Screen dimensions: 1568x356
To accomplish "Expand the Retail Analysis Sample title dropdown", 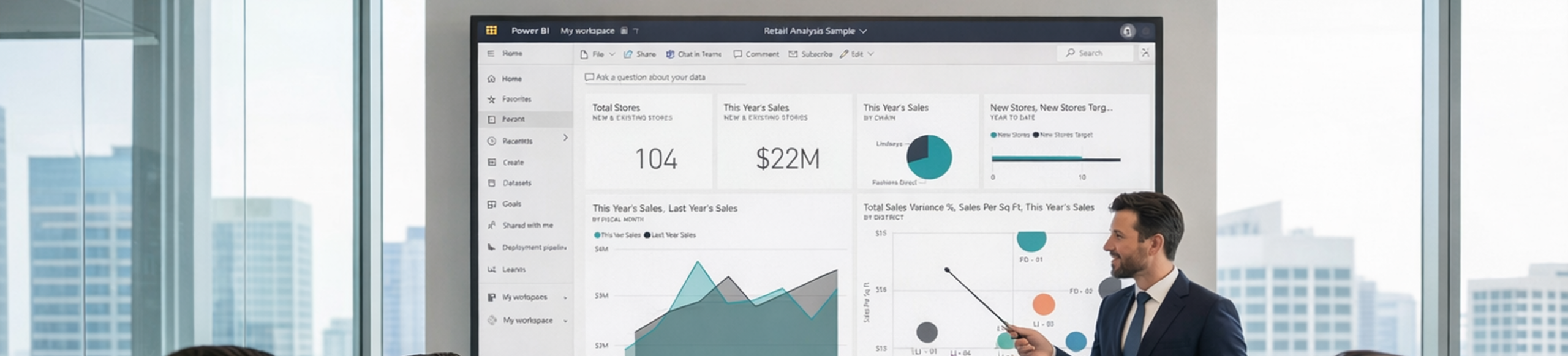I will click(863, 31).
